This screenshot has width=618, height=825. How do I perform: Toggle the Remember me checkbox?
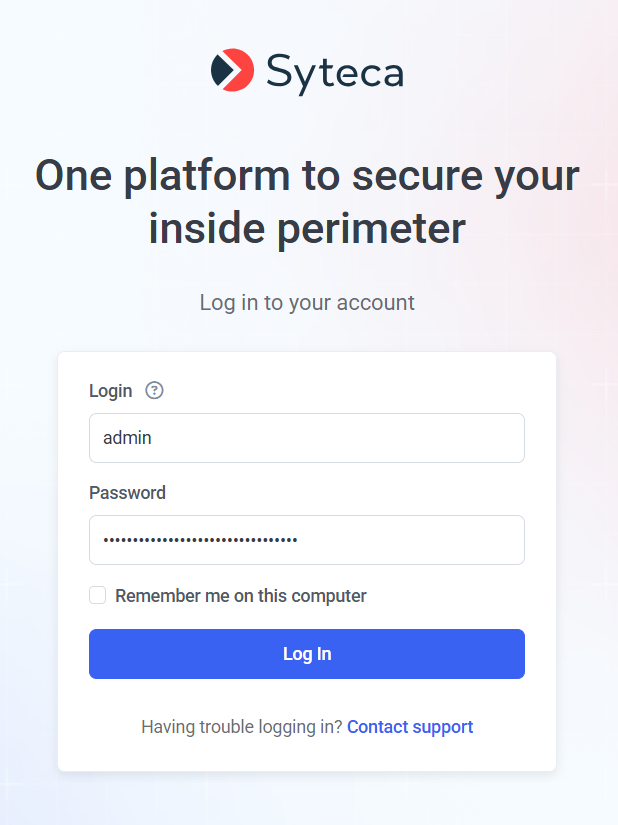coord(98,596)
